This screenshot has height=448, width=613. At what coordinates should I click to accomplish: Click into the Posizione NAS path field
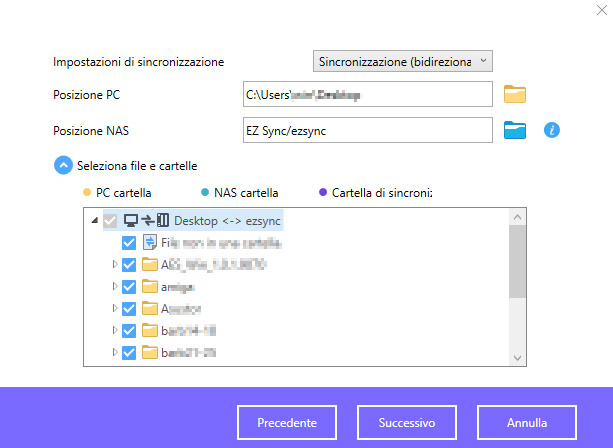tap(367, 130)
